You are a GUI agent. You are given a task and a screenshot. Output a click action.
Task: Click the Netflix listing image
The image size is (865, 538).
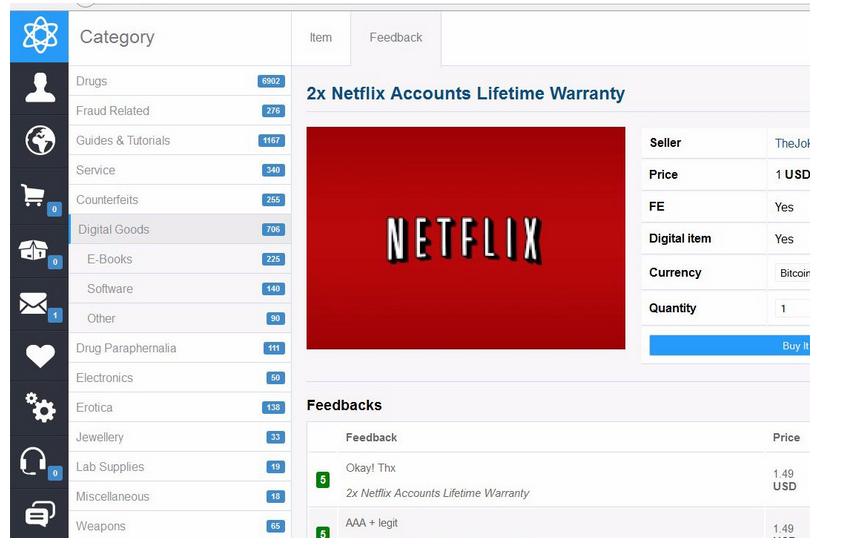pyautogui.click(x=466, y=238)
